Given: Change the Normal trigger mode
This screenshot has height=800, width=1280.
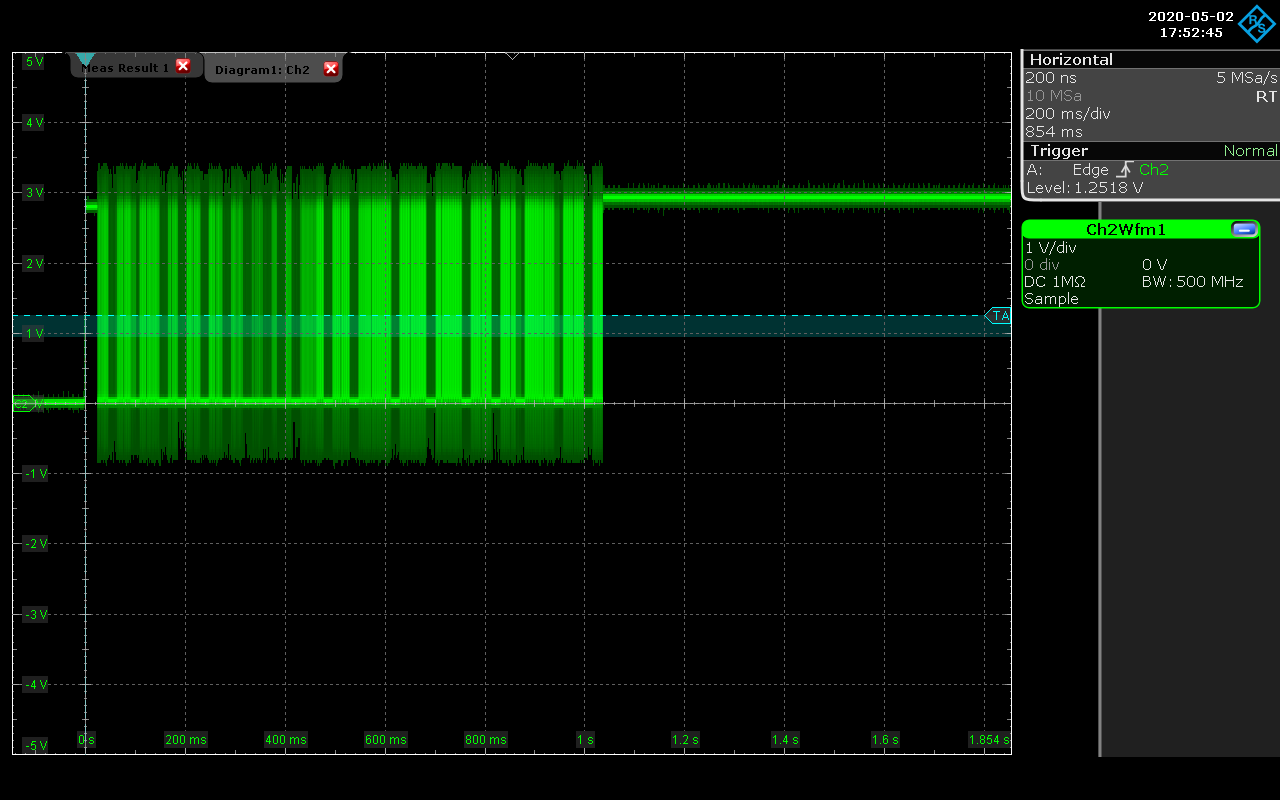Looking at the screenshot, I should [x=1250, y=151].
